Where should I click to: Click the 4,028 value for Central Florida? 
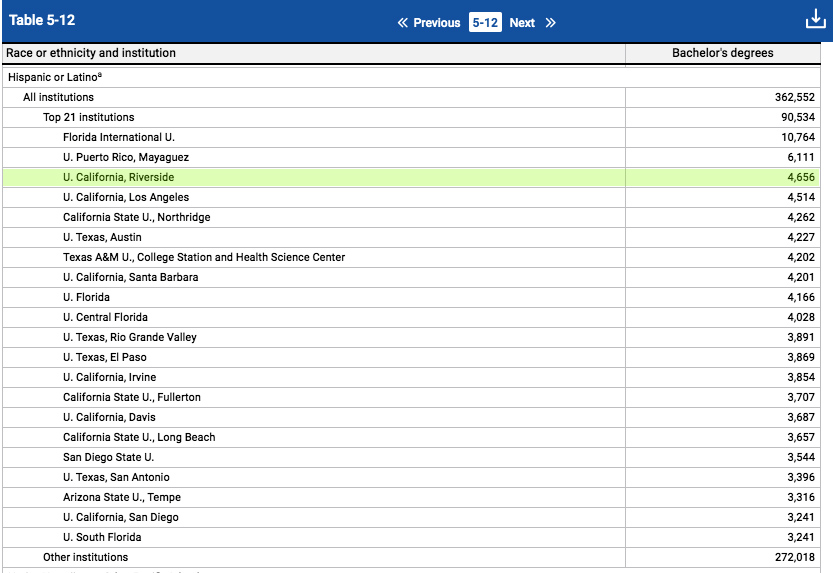(x=801, y=318)
